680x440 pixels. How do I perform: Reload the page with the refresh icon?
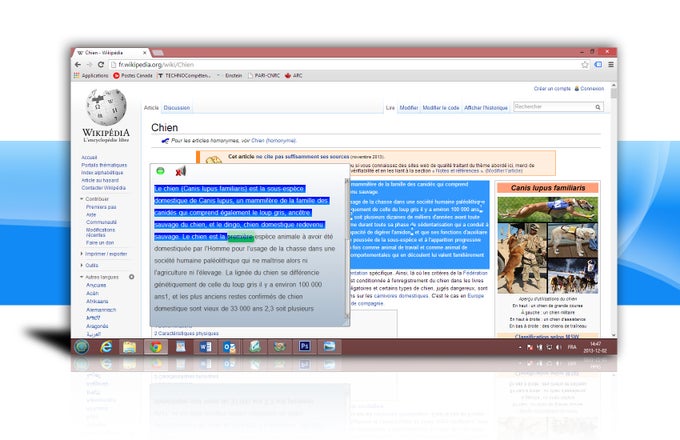pos(101,65)
